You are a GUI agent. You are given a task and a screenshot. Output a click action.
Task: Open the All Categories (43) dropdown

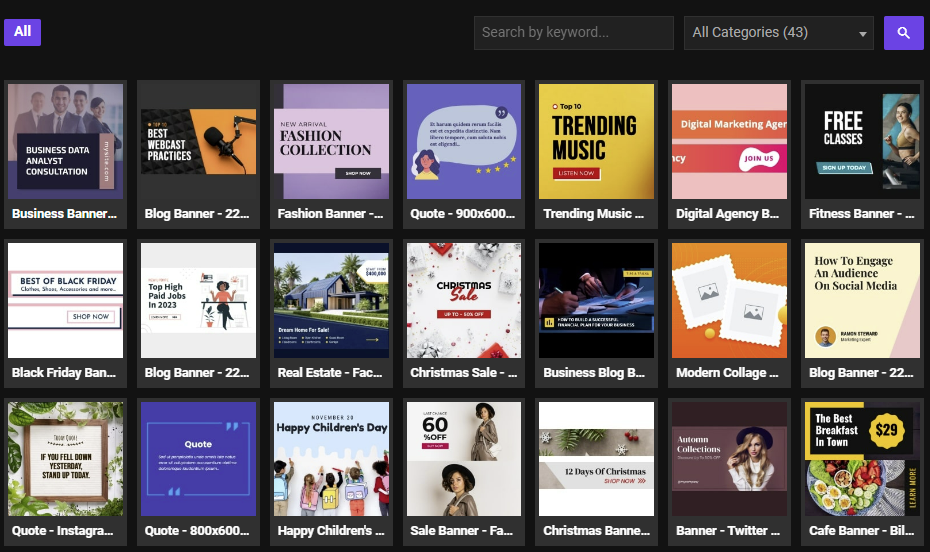(x=778, y=33)
